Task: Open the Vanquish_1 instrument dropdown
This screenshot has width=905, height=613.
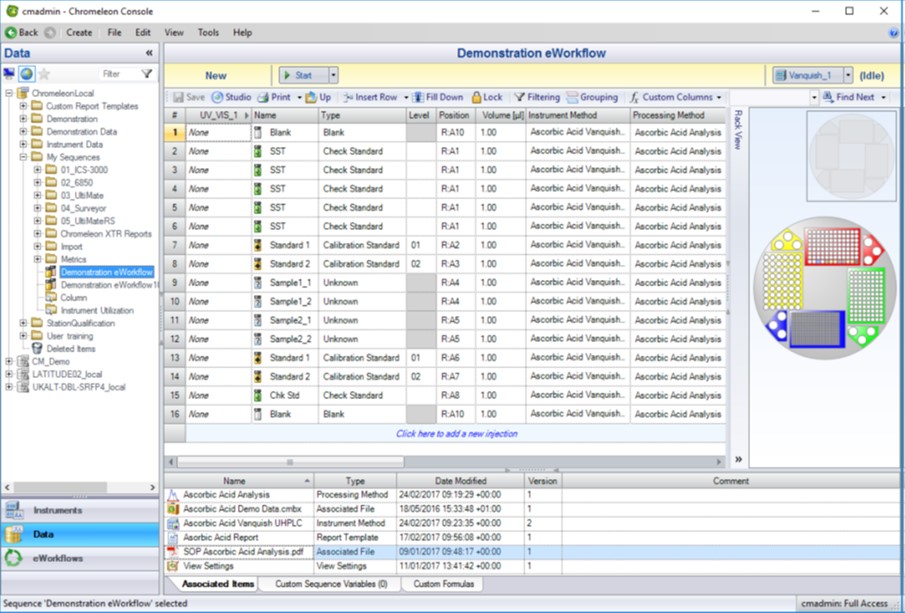Action: [848, 75]
